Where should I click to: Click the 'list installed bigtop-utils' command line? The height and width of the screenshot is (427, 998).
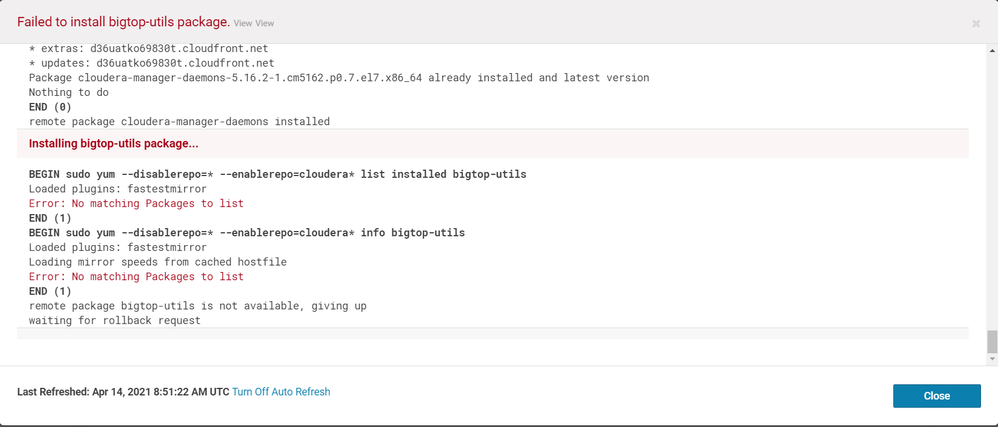pos(278,174)
